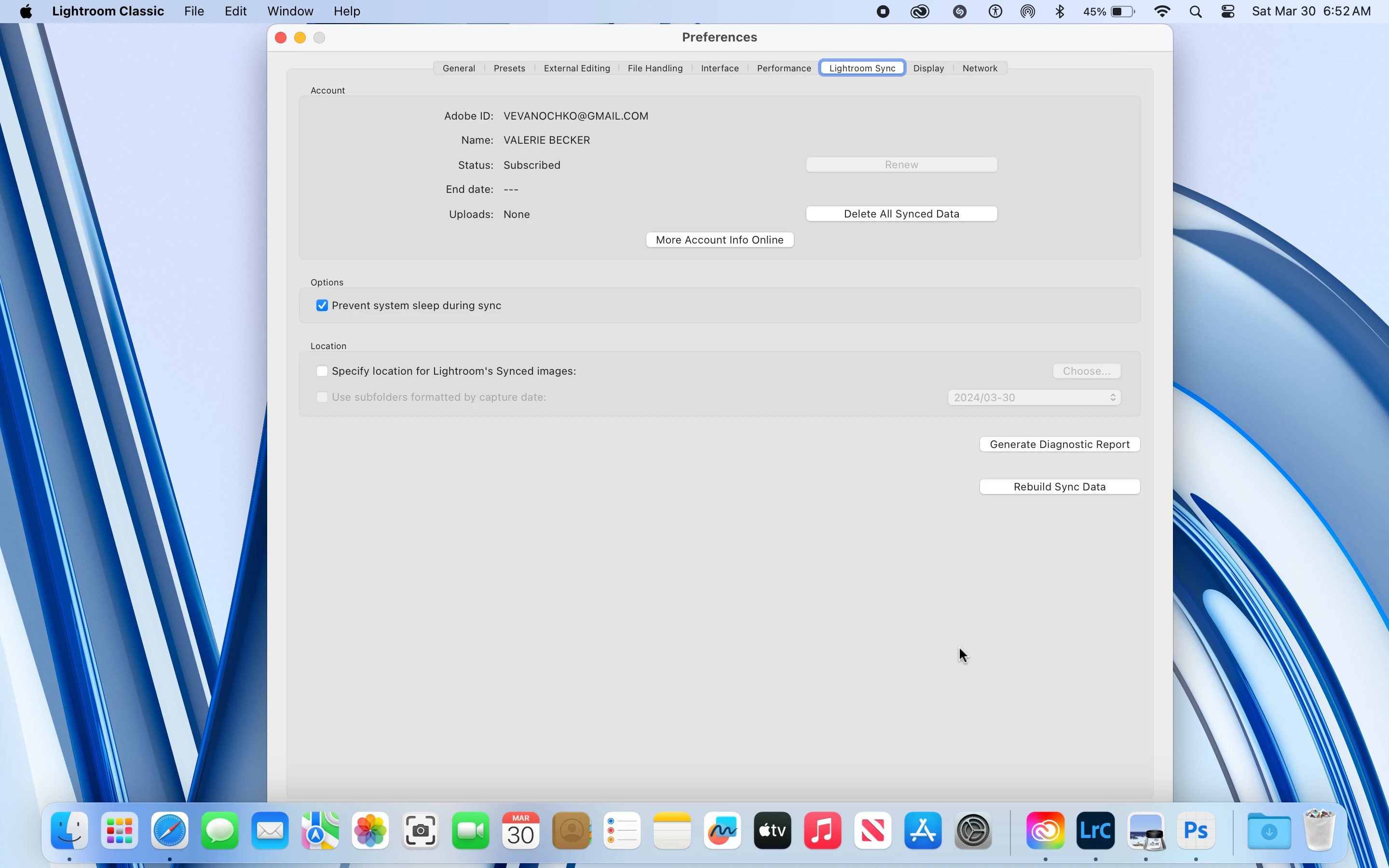The image size is (1389, 868).
Task: Click Generate Diagnostic Report button
Action: (x=1059, y=444)
